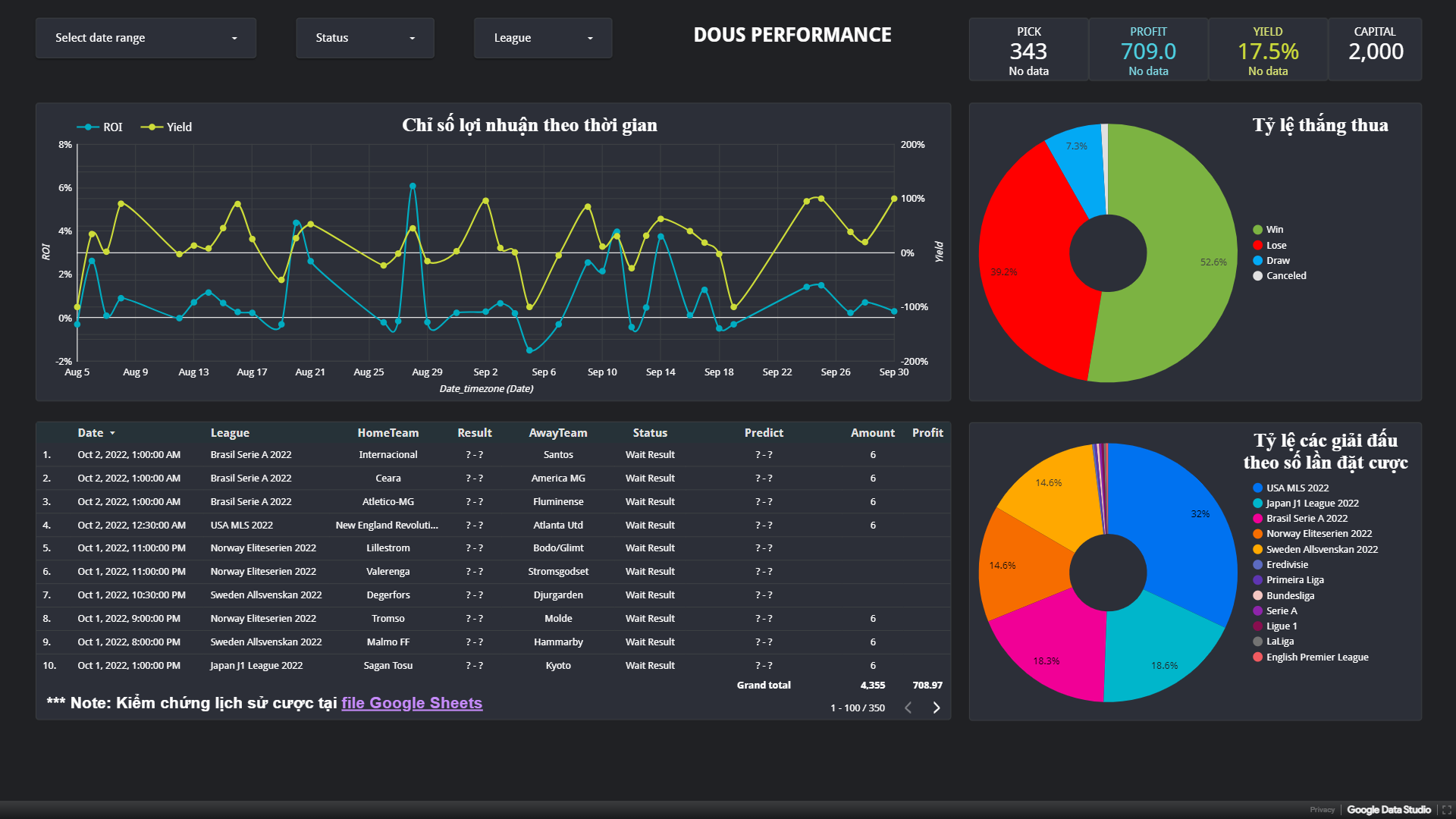Sort table by Profit column header
1456x819 pixels.
tap(927, 433)
